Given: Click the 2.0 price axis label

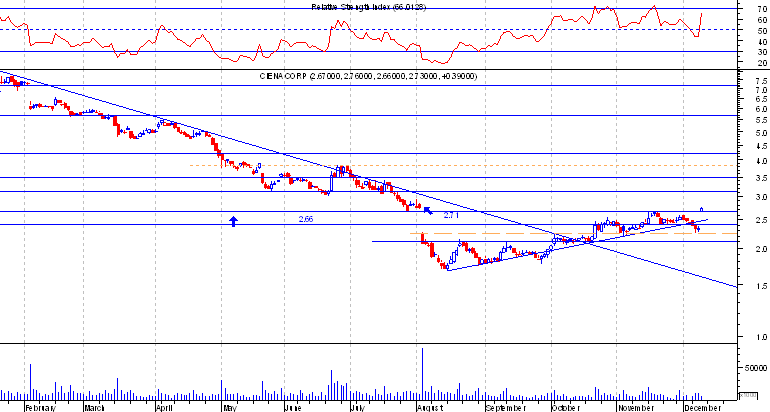Looking at the screenshot, I should click(x=762, y=249).
